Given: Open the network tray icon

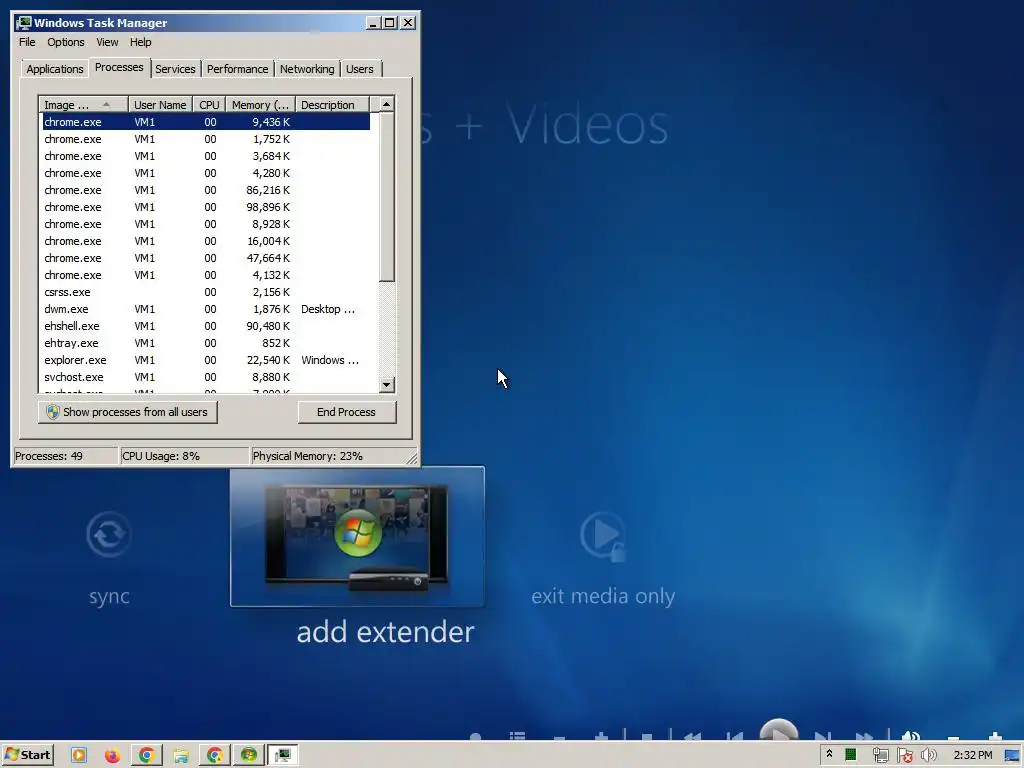Looking at the screenshot, I should pyautogui.click(x=880, y=755).
